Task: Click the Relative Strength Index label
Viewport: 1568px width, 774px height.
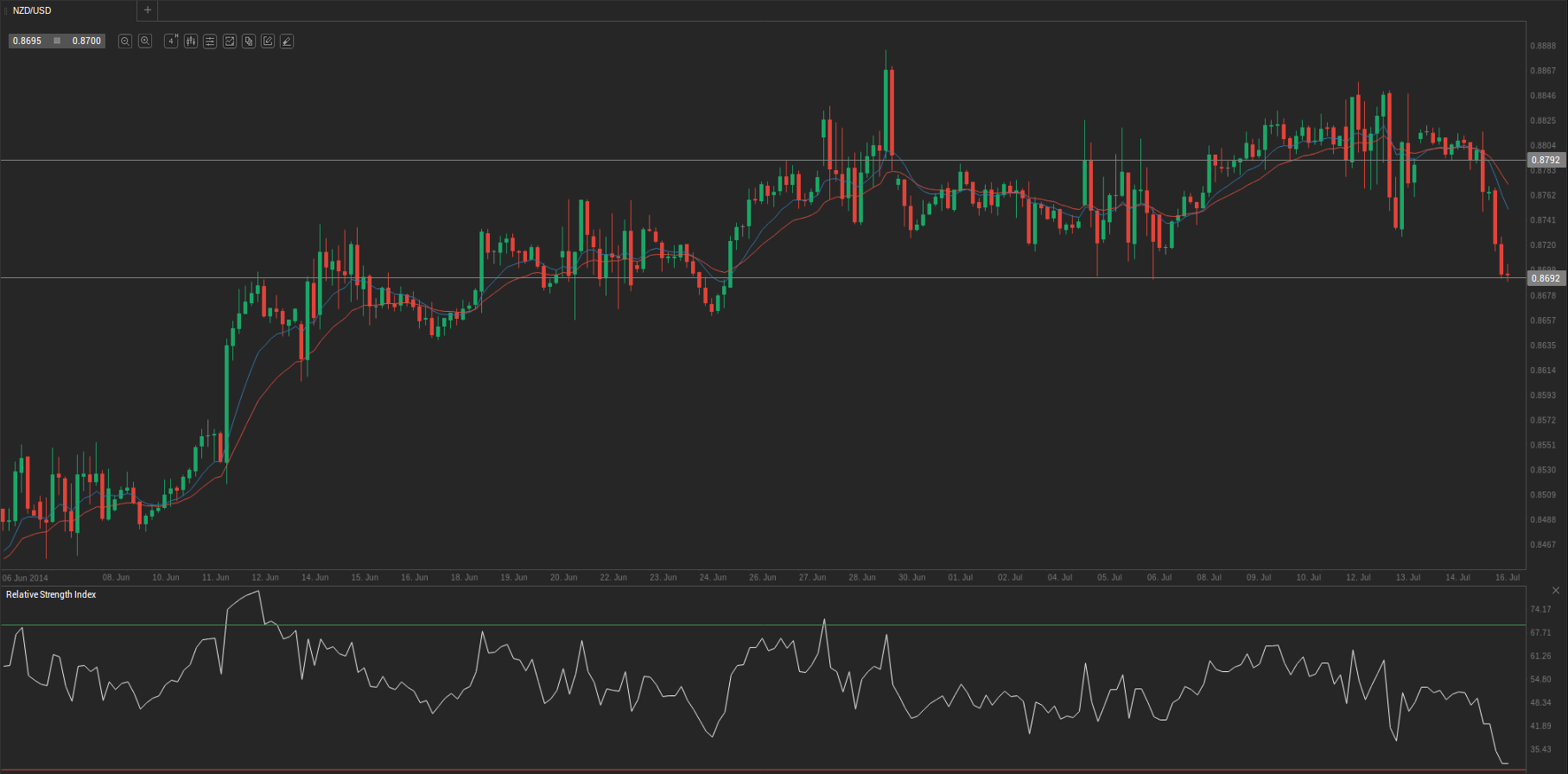Action: 51,595
